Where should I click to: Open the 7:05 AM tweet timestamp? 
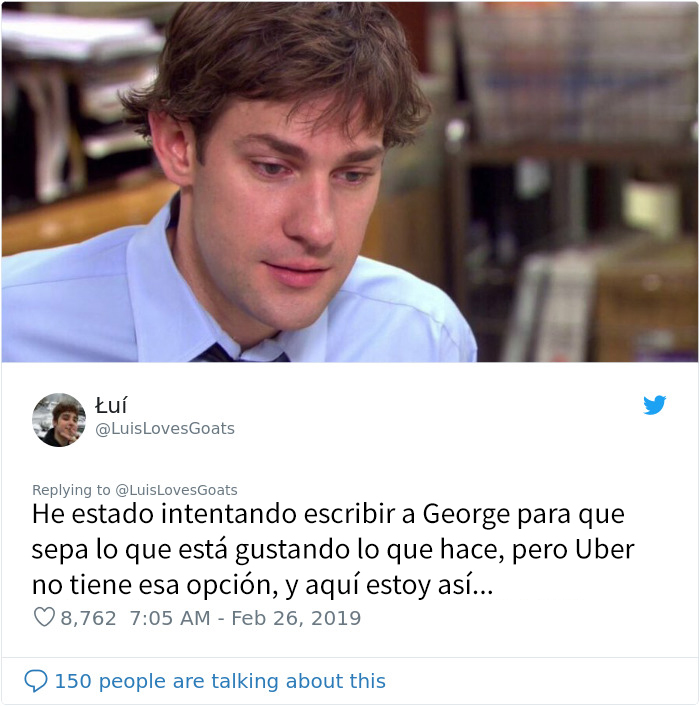(x=170, y=618)
